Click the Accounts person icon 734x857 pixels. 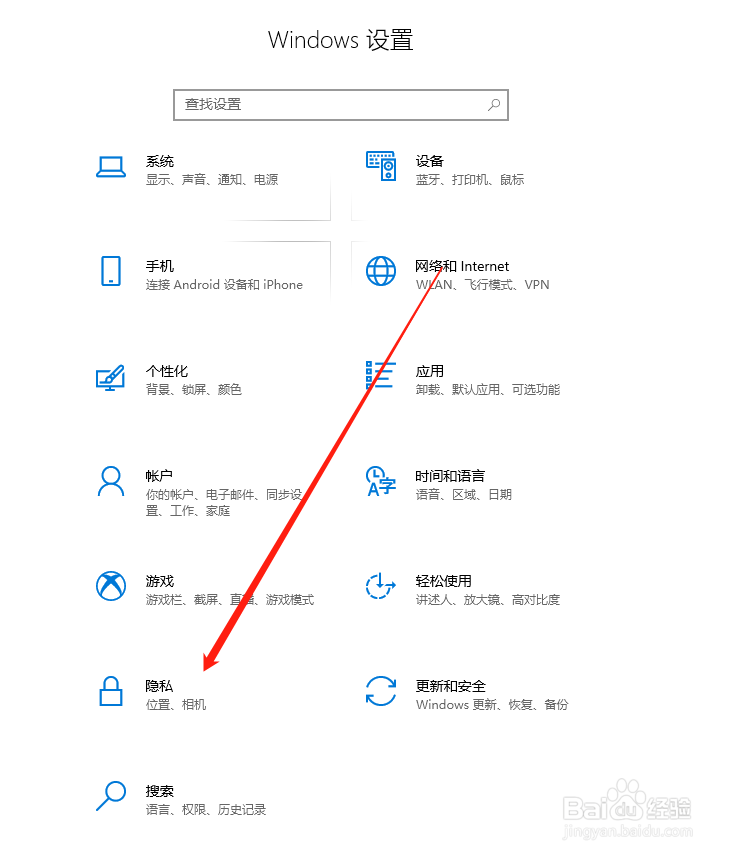(x=111, y=481)
